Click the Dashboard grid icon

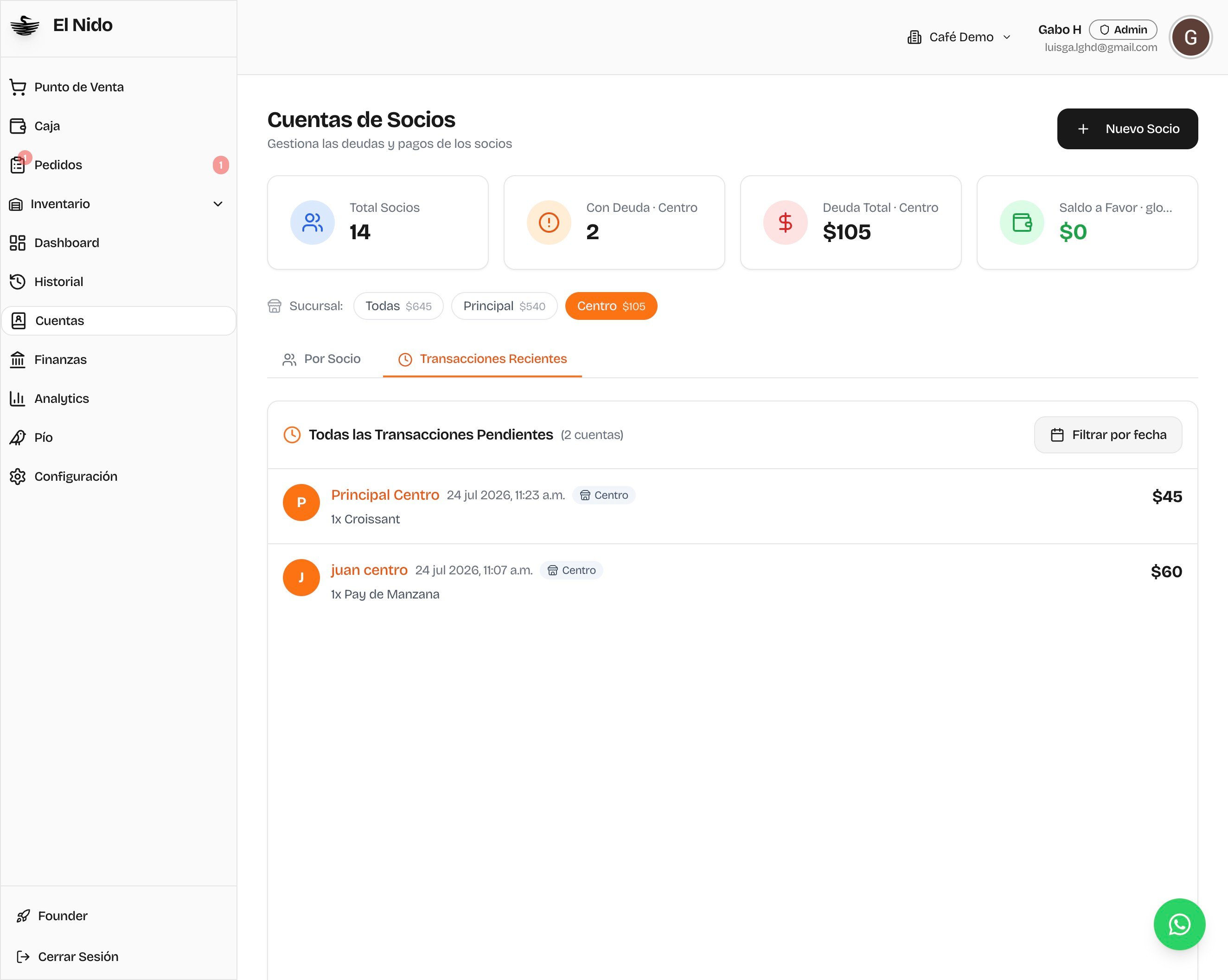click(x=18, y=243)
